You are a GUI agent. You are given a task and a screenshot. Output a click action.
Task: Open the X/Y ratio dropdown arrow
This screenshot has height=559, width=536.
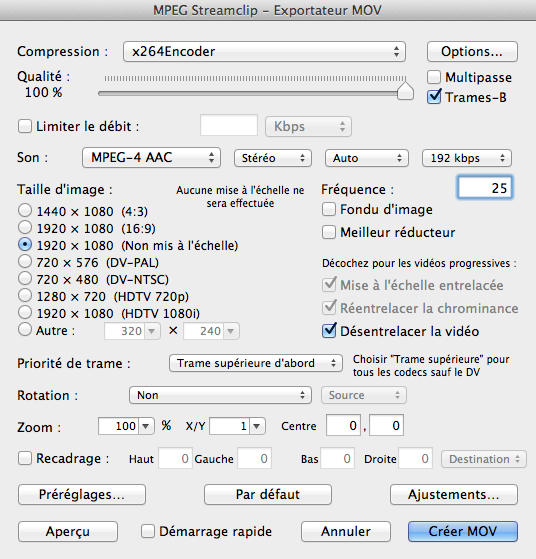coord(256,426)
